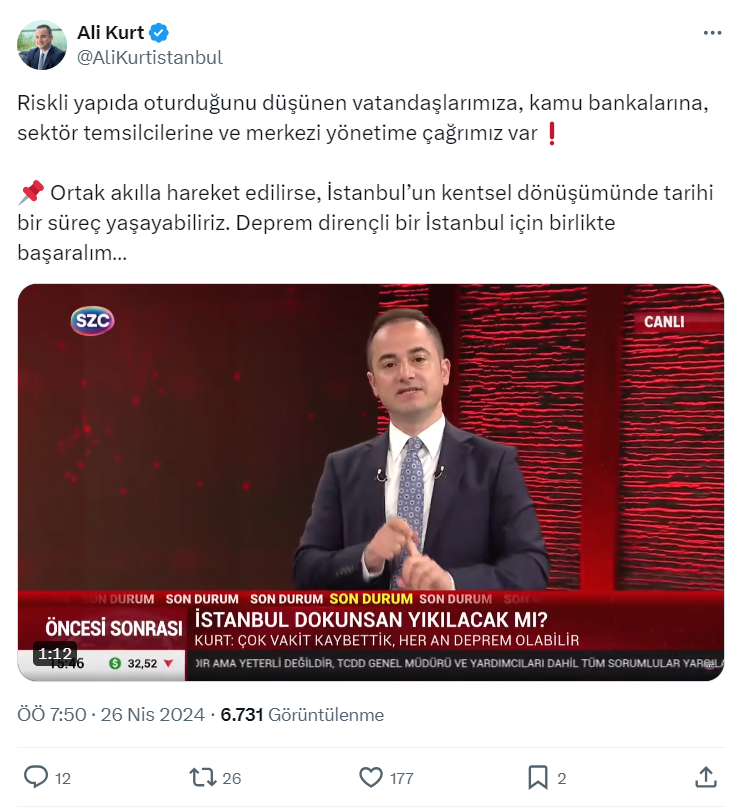Click the blue verified badge
The image size is (739, 807).
pos(159,33)
